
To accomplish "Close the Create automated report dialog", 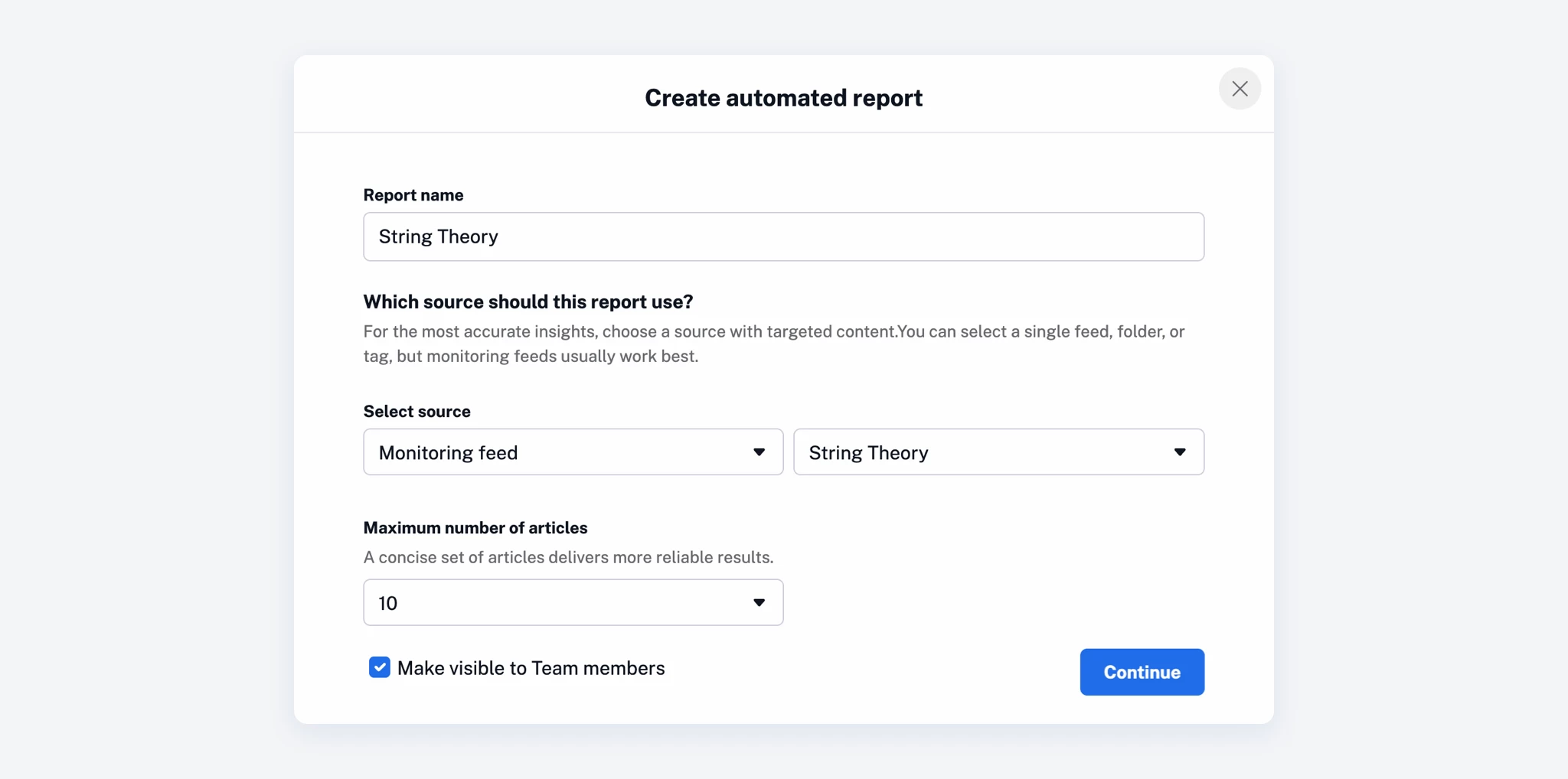I will coord(1240,89).
